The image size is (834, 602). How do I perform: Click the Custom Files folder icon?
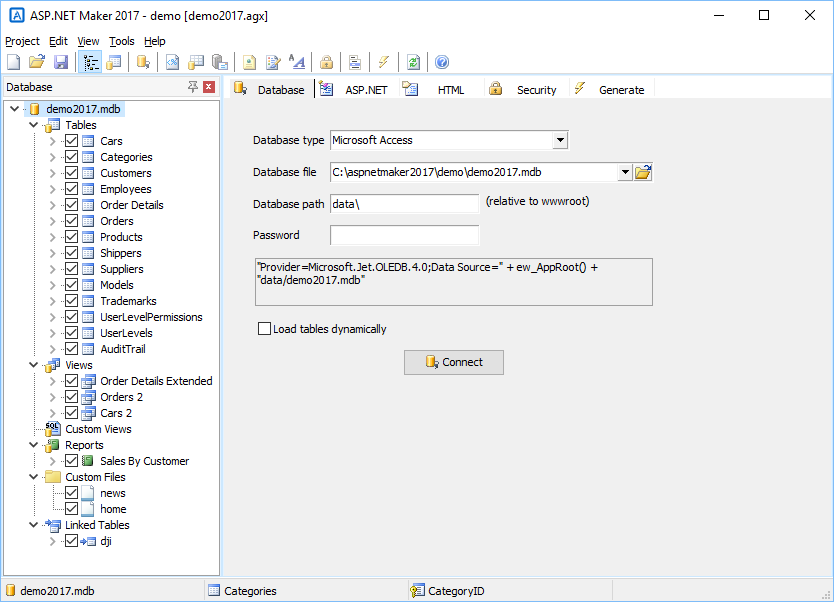pos(53,476)
